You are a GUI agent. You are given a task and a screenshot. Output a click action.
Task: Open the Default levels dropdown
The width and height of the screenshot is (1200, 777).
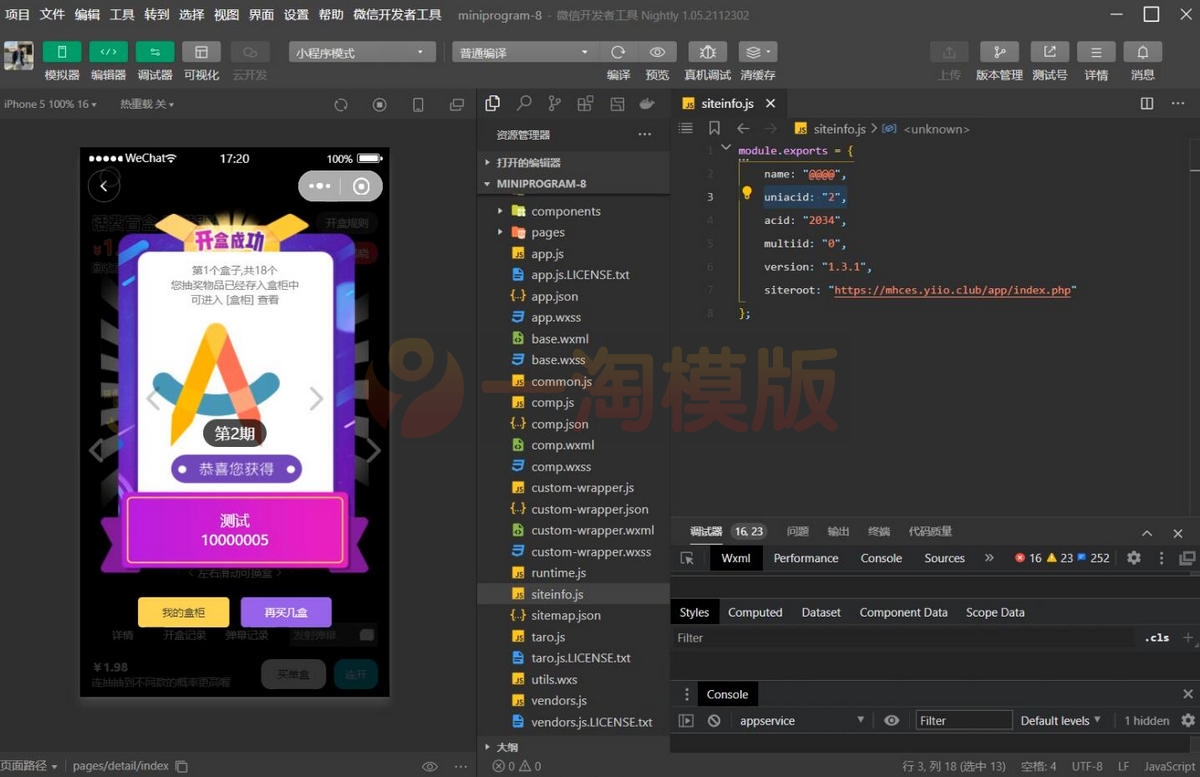pos(1060,720)
